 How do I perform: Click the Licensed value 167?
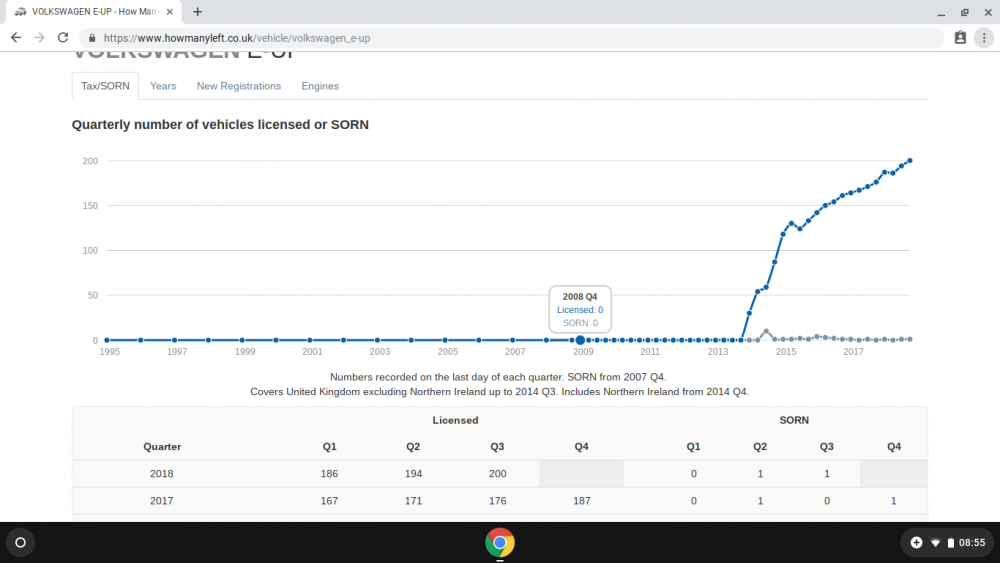pos(329,501)
